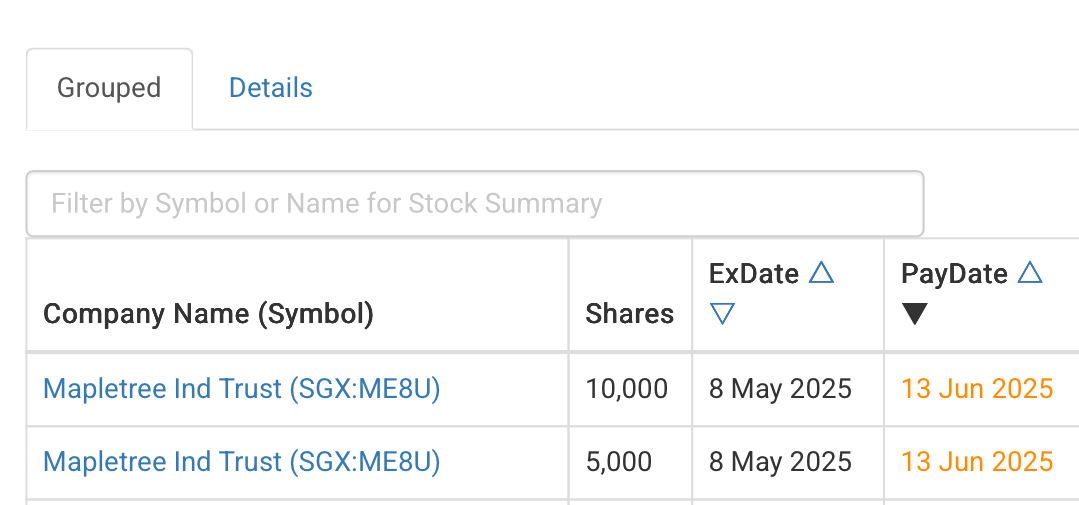Screen dimensions: 1079x505
Task: Select the 10,000 shares cell
Action: coord(627,389)
